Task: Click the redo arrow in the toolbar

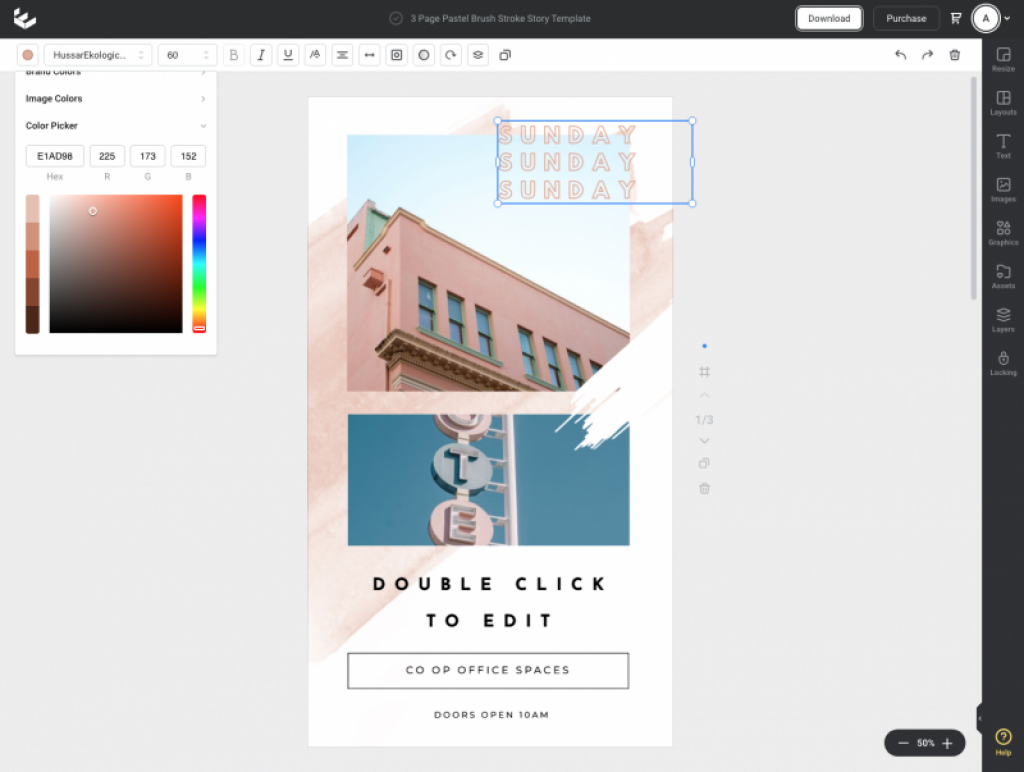Action: [927, 55]
